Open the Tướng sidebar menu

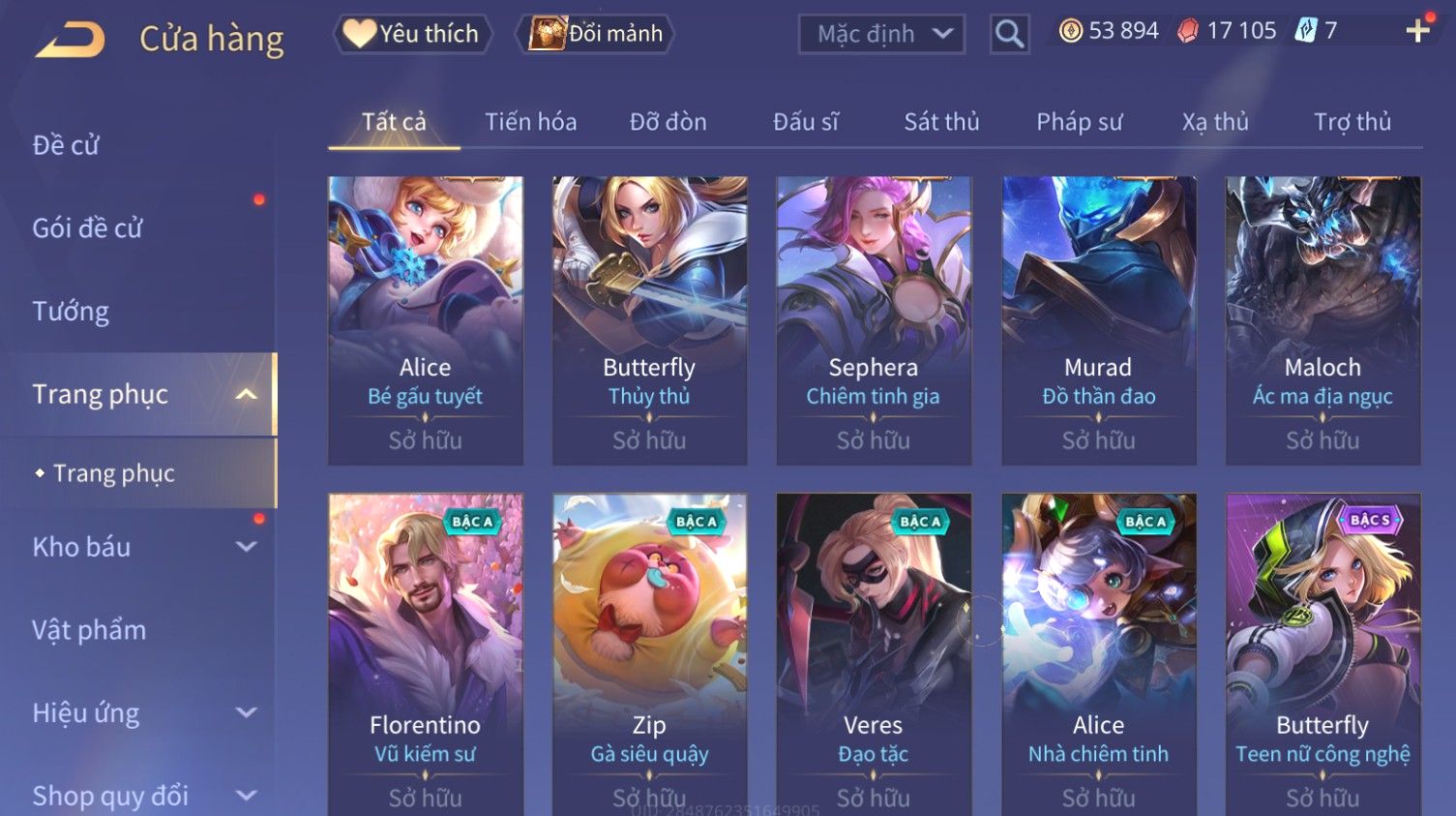tap(71, 311)
